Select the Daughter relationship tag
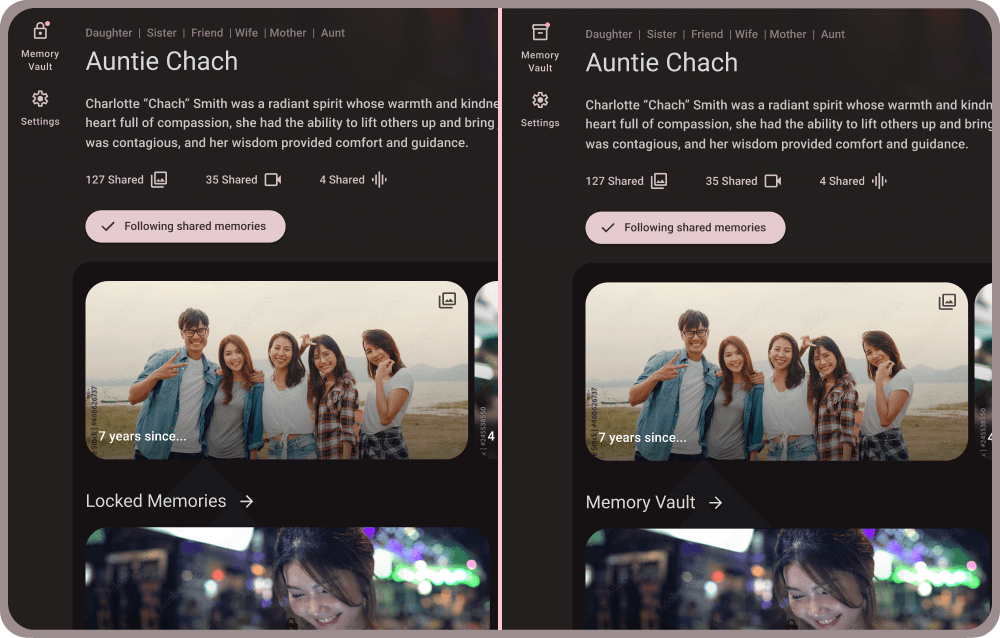The width and height of the screenshot is (1000, 638). pyautogui.click(x=109, y=33)
